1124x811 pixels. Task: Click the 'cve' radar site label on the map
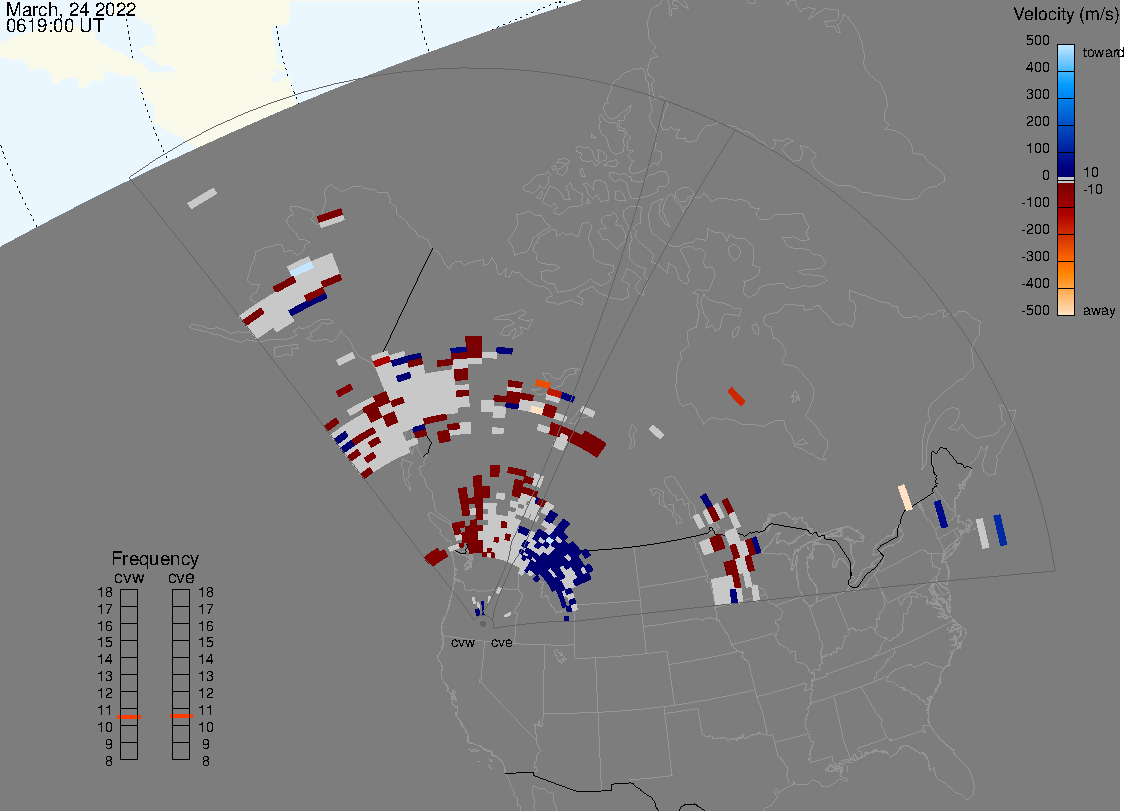[x=502, y=643]
